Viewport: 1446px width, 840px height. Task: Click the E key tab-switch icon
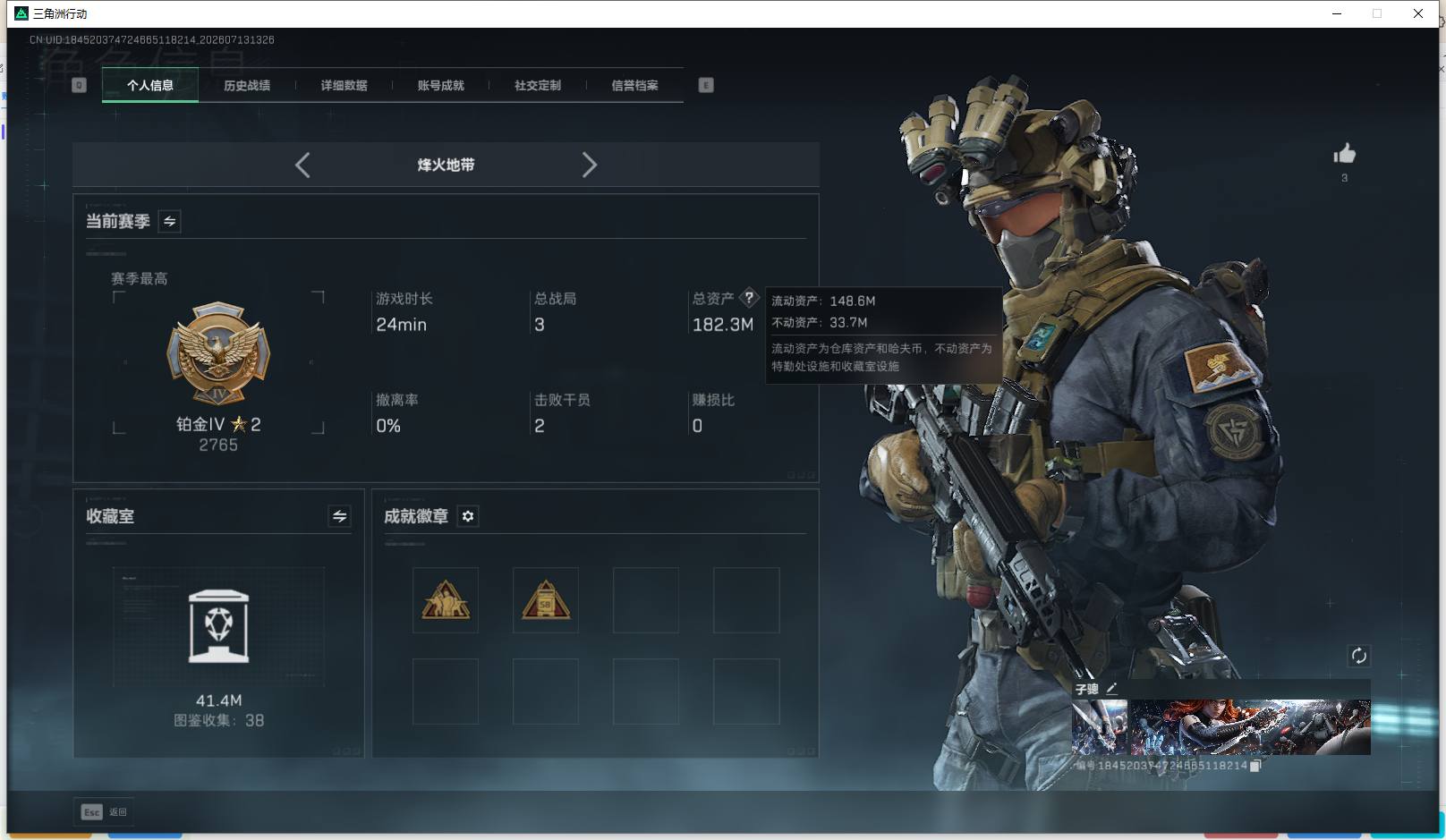[706, 85]
